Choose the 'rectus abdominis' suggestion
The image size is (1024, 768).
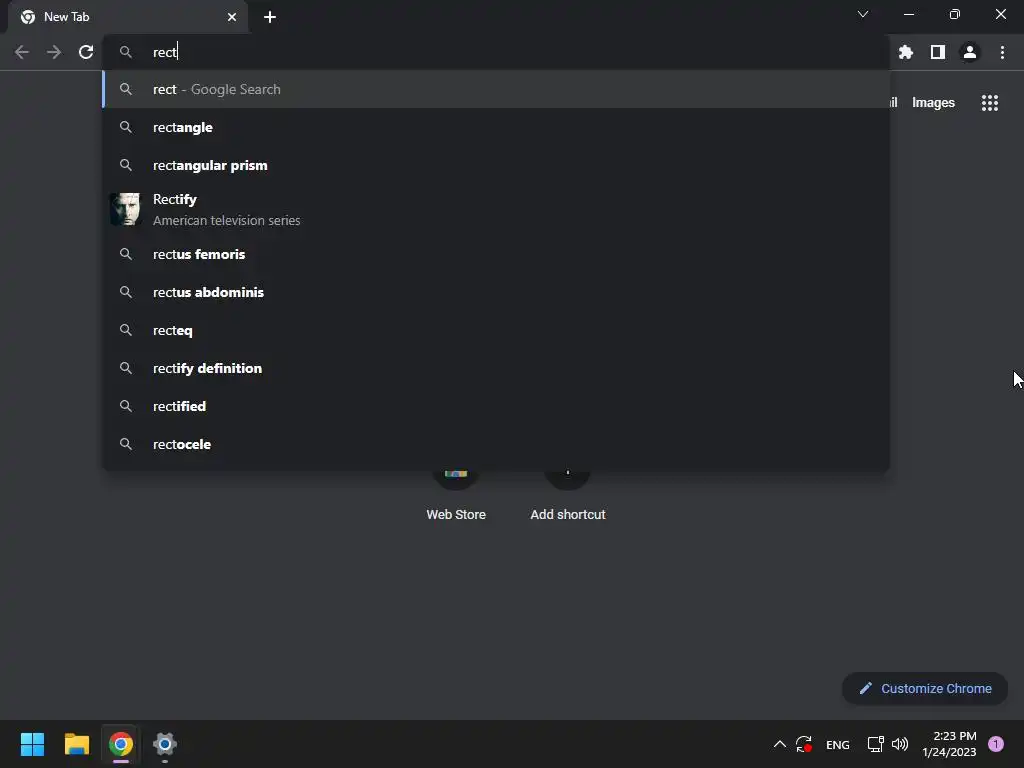pos(496,292)
